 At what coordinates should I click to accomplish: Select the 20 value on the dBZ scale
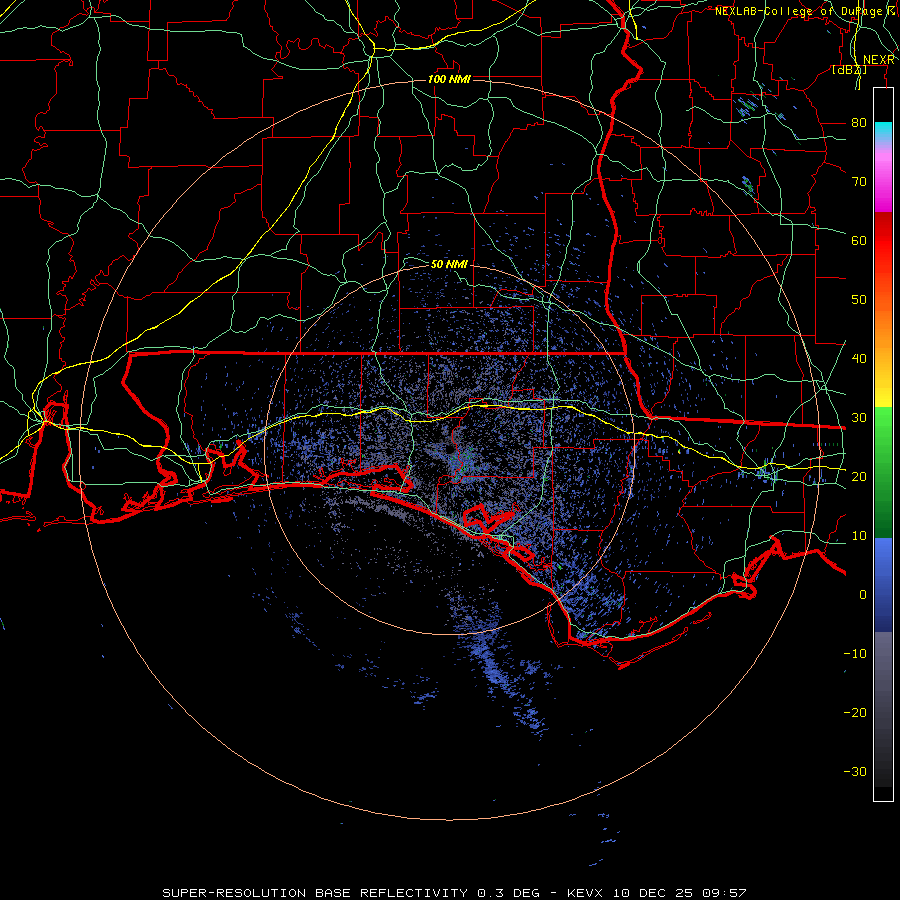click(x=859, y=476)
